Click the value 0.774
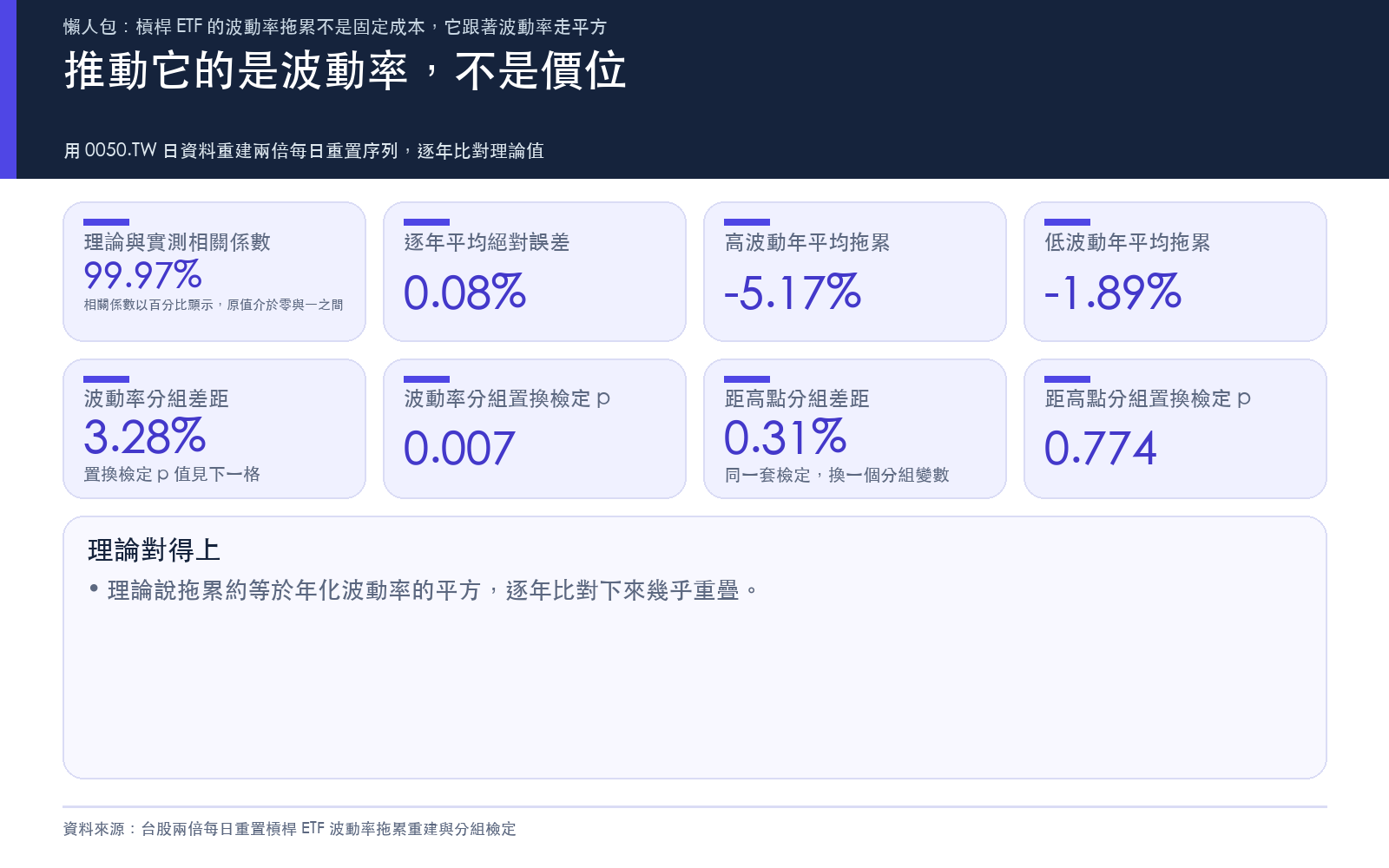This screenshot has width=1389, height=868. pos(1101,449)
